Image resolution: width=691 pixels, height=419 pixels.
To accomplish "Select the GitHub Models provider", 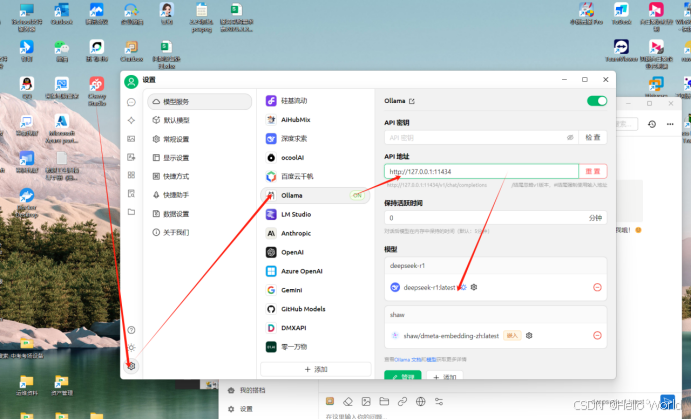I will coord(315,309).
